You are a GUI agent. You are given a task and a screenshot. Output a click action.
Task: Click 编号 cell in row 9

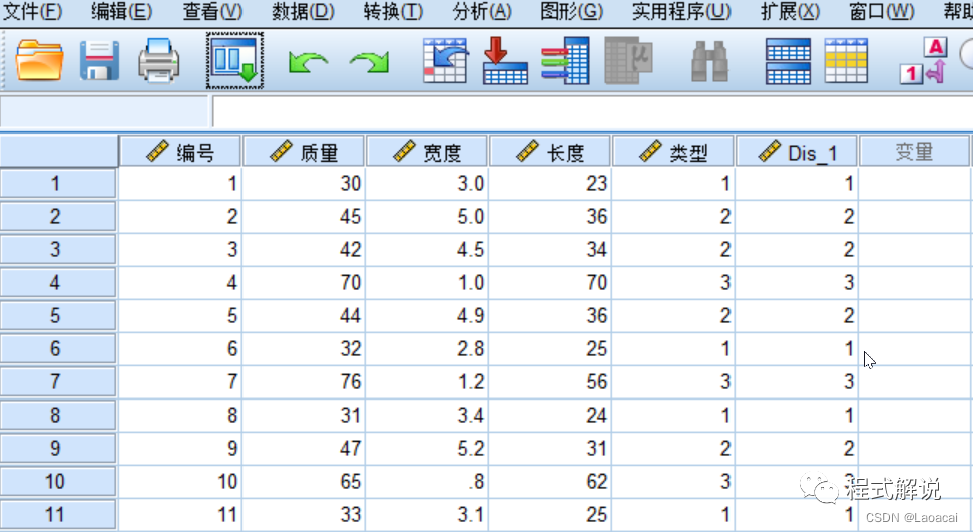coord(180,448)
